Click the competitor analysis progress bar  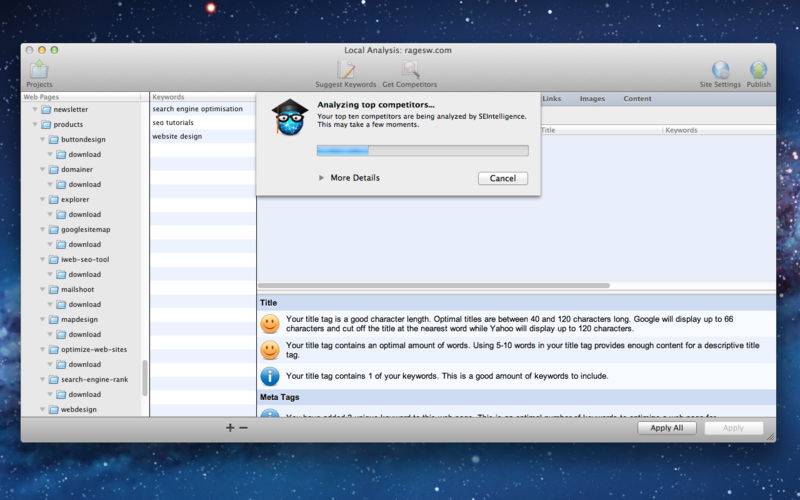(422, 151)
